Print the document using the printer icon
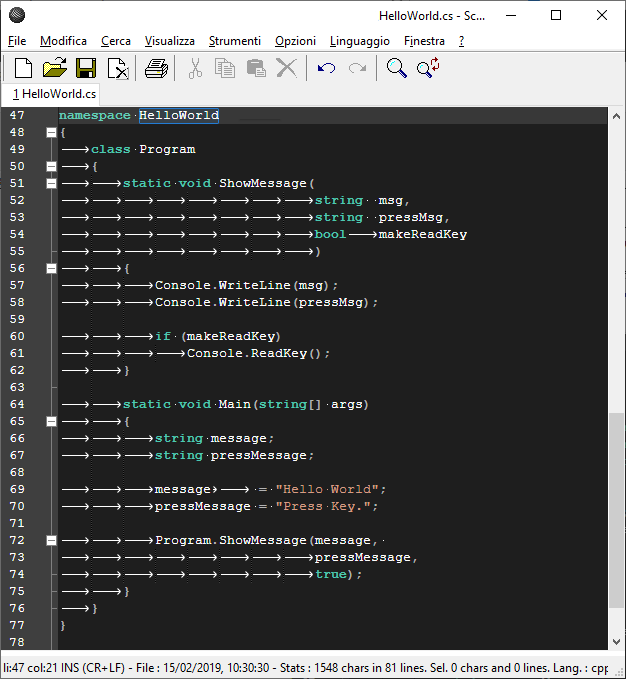The image size is (626, 679). [x=156, y=68]
